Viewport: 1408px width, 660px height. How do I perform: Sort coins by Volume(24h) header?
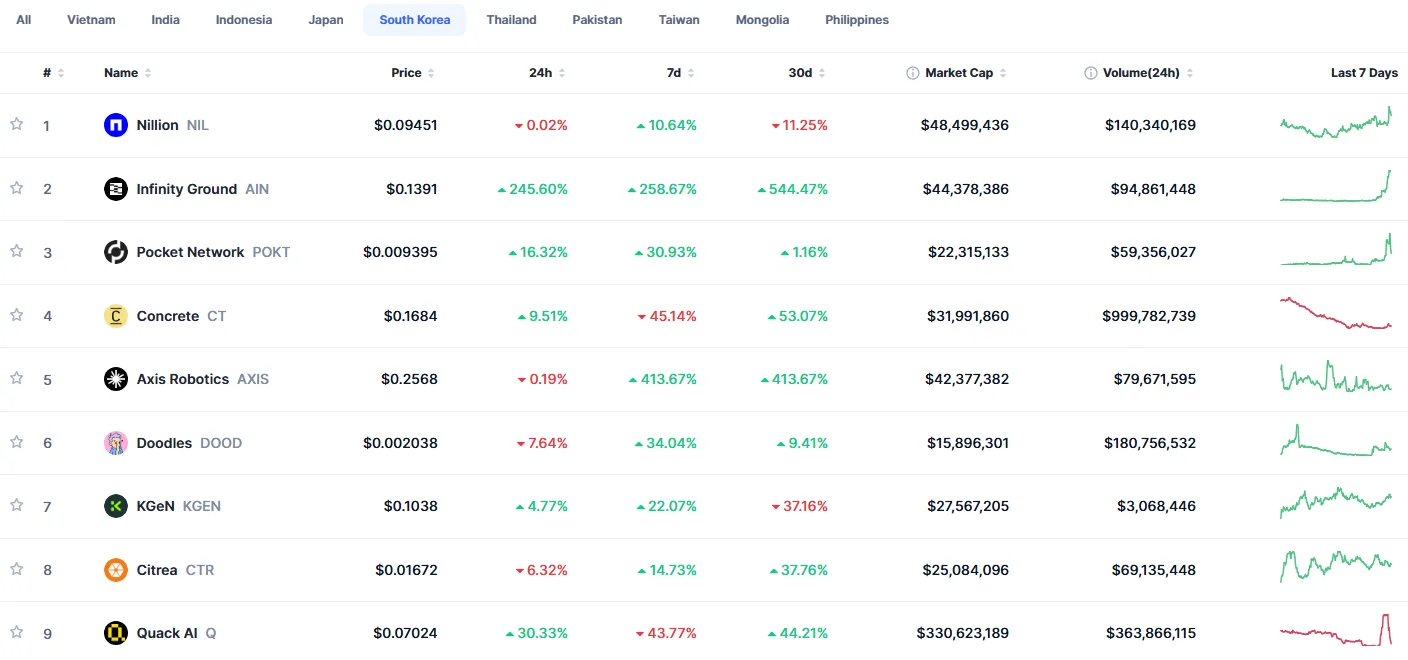tap(1148, 73)
